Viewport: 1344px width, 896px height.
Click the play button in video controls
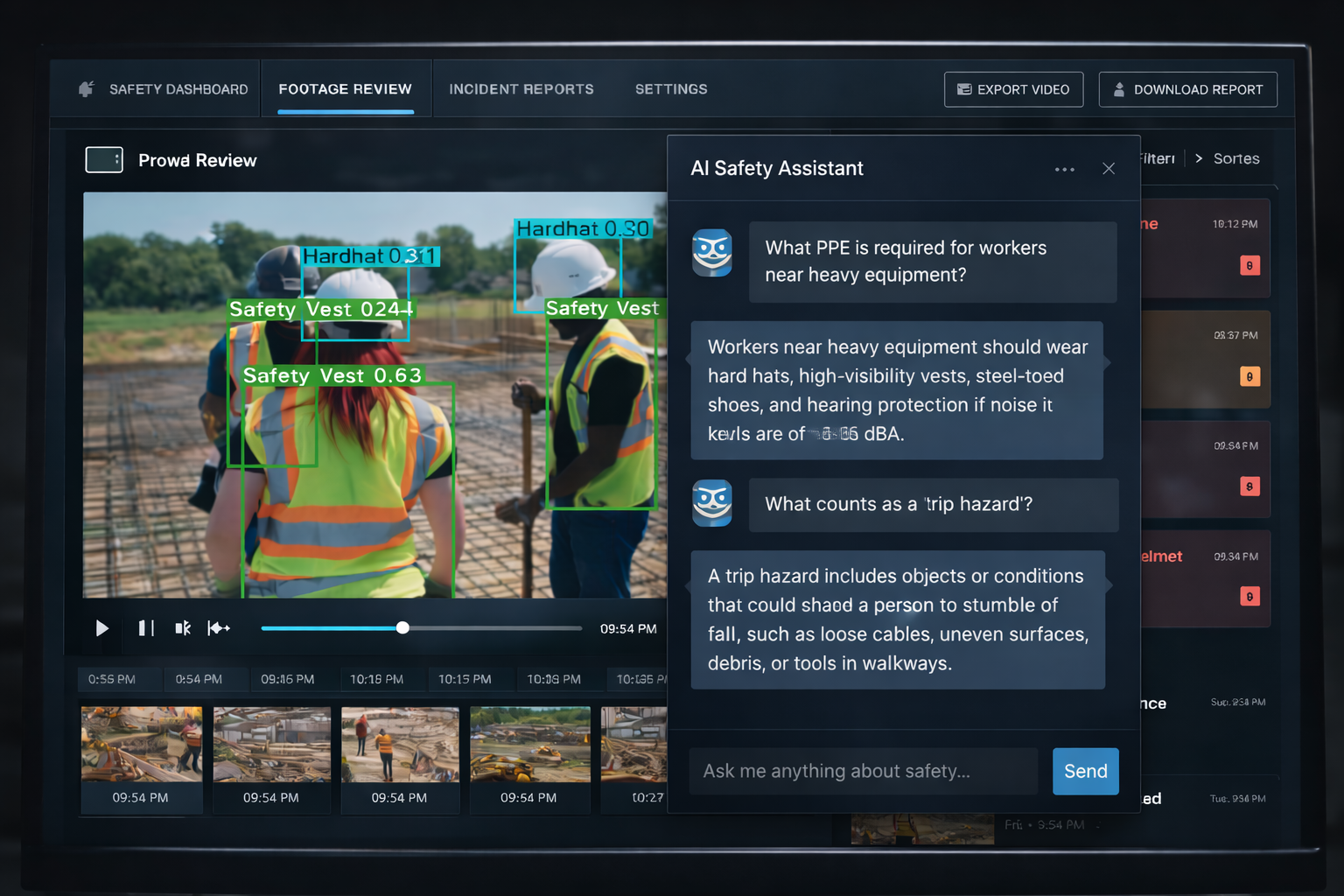click(x=102, y=628)
